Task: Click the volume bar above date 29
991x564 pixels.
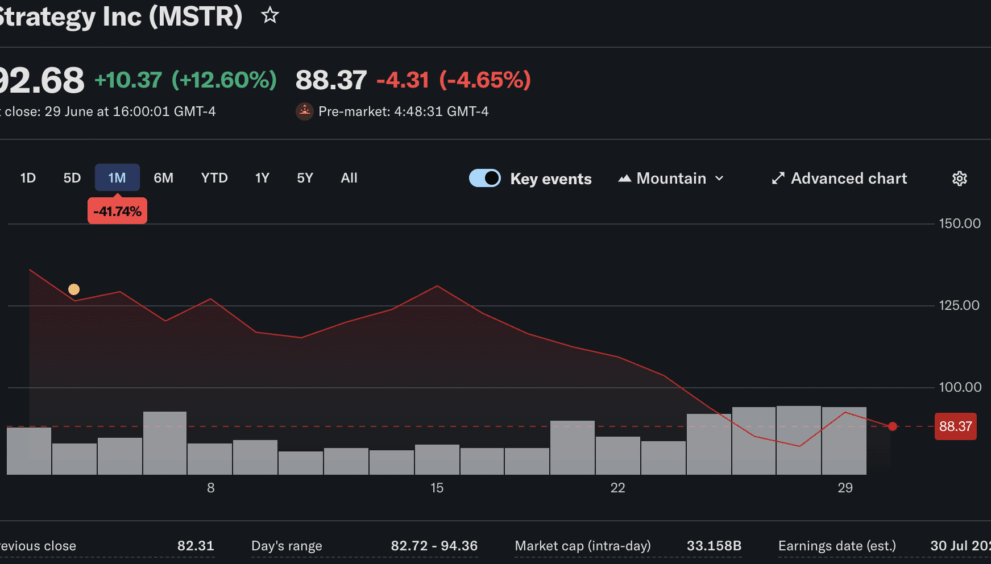Action: pyautogui.click(x=844, y=441)
